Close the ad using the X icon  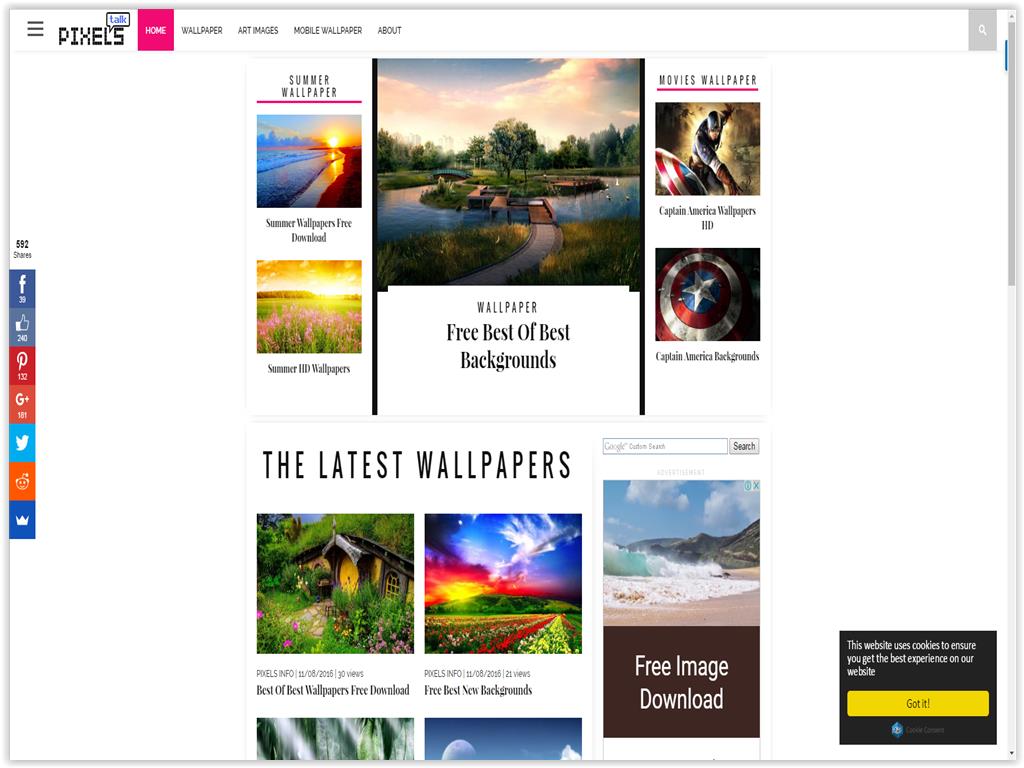tap(756, 485)
